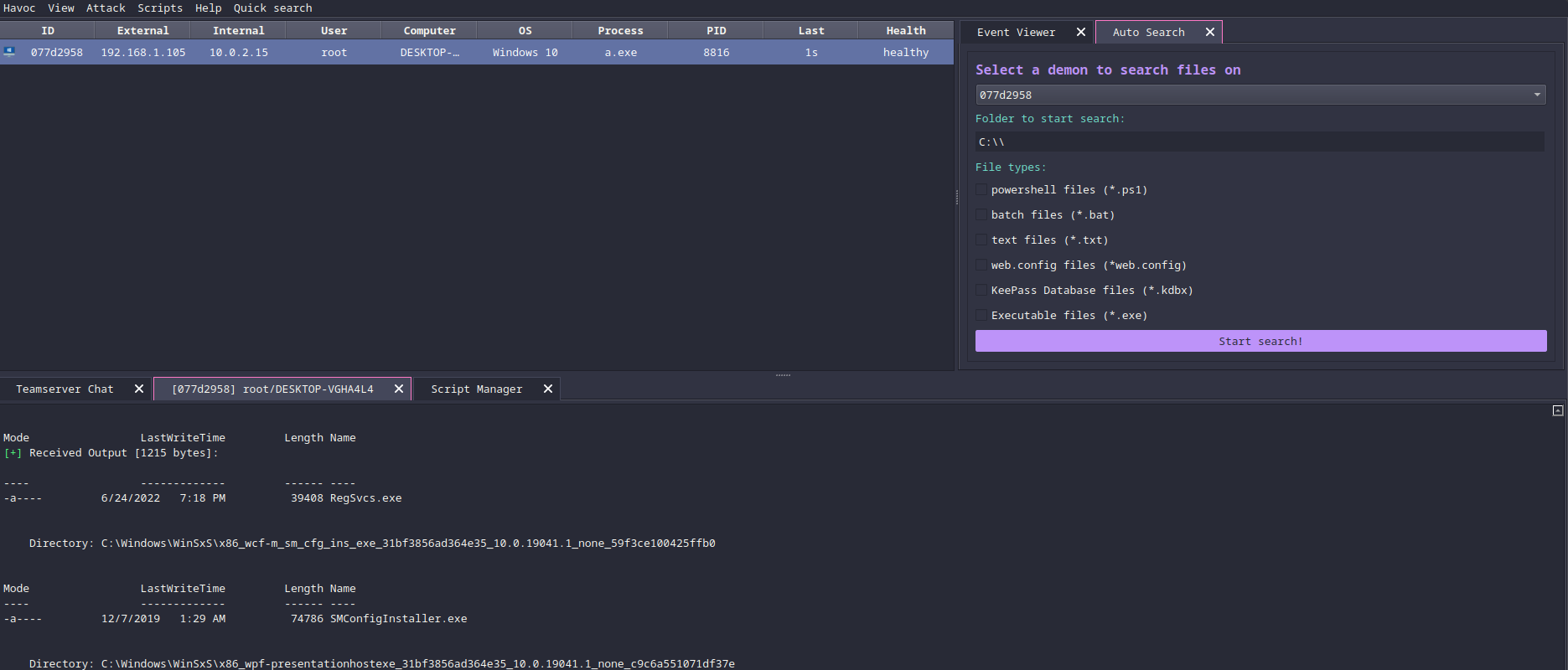Click the demon computer icon for 077d2958
This screenshot has width=1568, height=670.
pyautogui.click(x=9, y=52)
